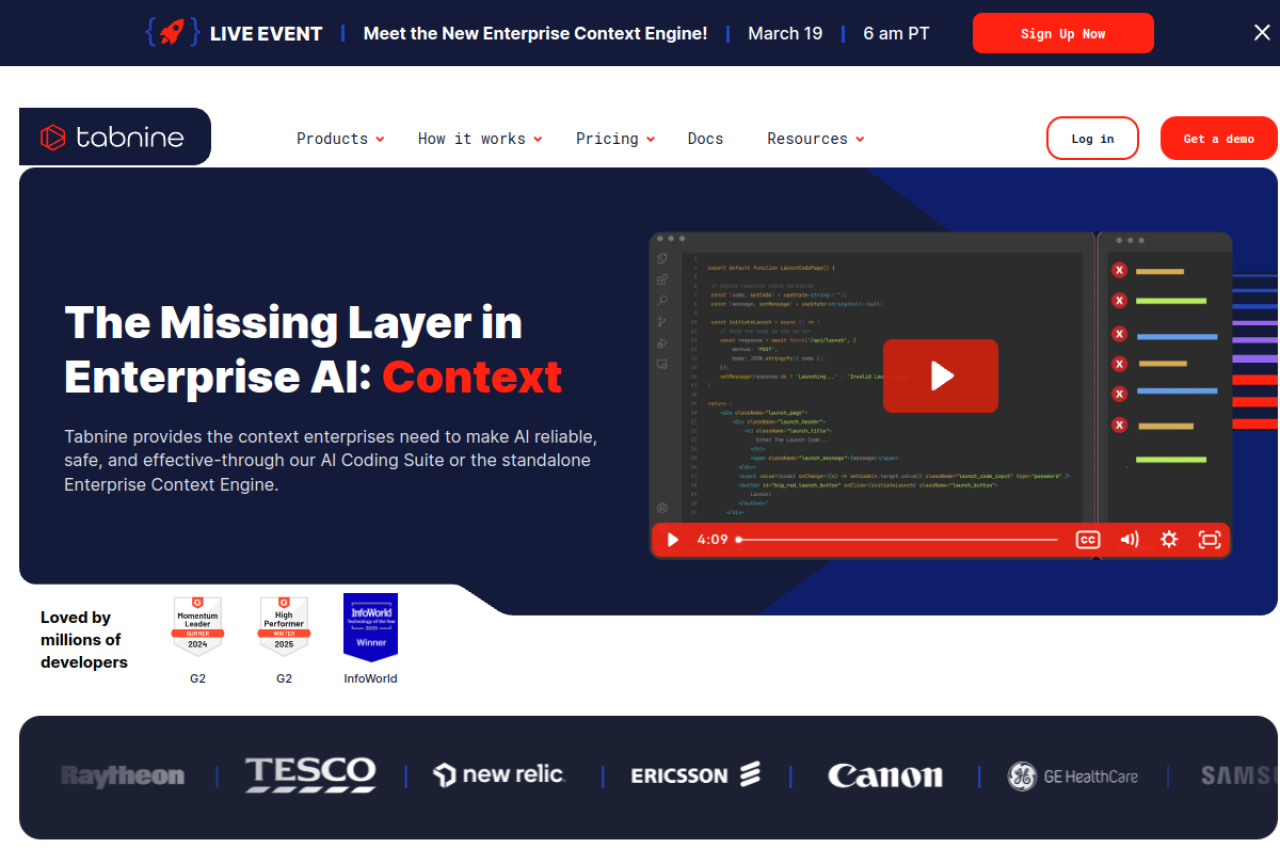Expand the Pricing dropdown chevron
Viewport: 1280px width, 853px height.
(651, 140)
